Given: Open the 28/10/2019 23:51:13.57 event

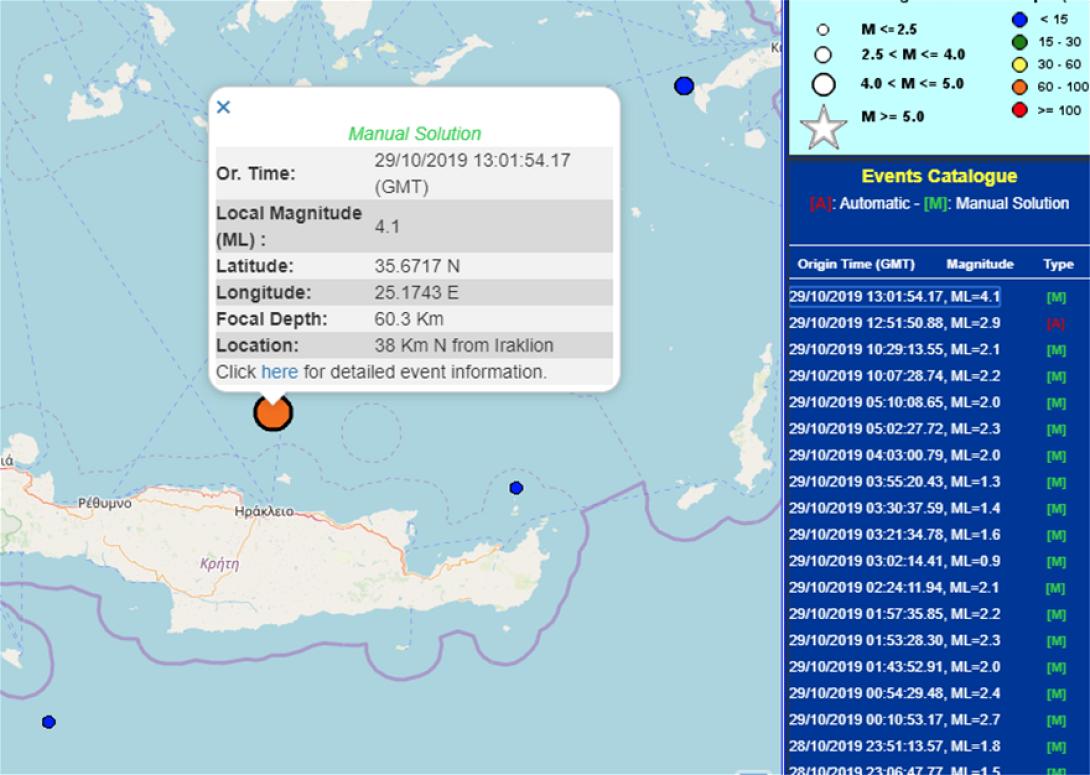Looking at the screenshot, I should click(x=894, y=746).
